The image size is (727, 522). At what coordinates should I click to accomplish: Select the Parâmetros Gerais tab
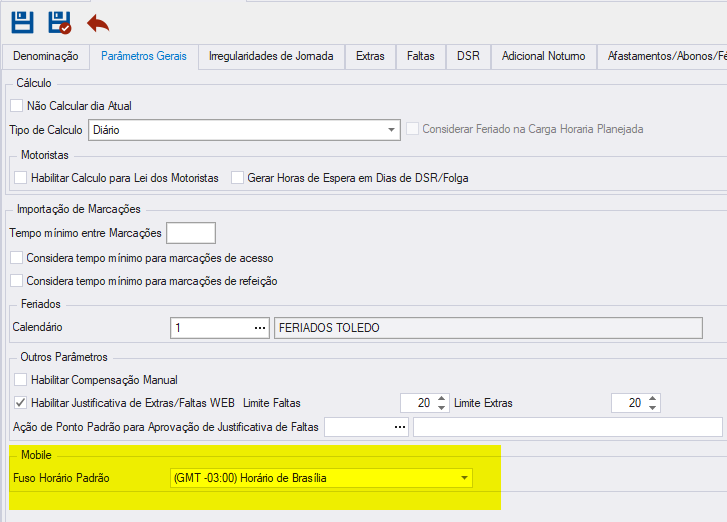point(144,57)
